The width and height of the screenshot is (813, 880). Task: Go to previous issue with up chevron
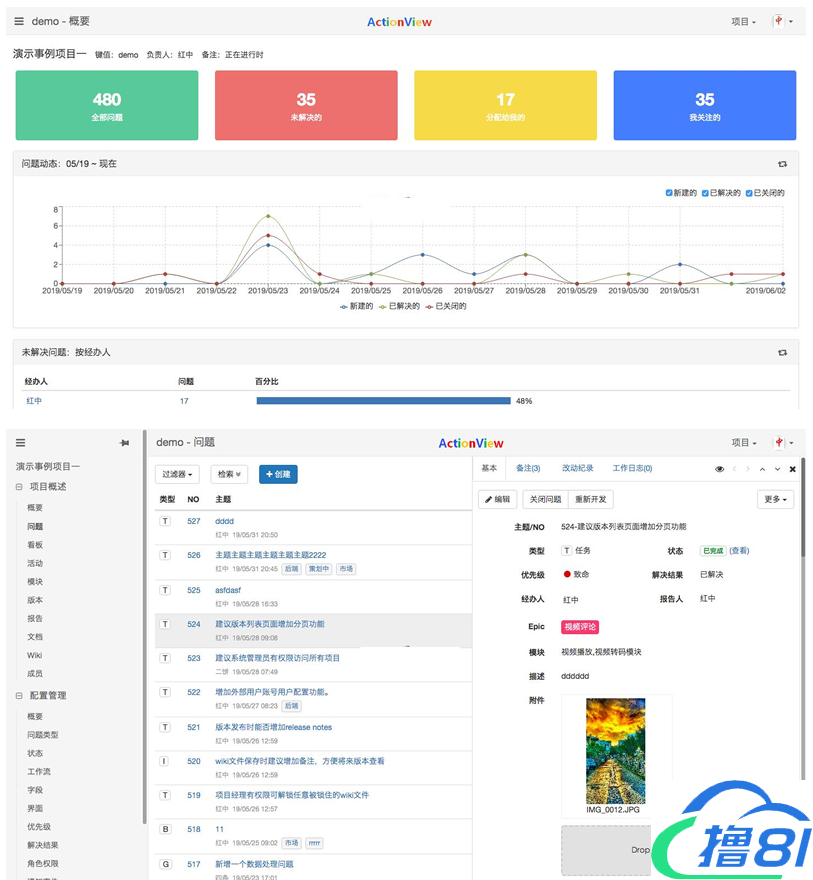[x=760, y=469]
